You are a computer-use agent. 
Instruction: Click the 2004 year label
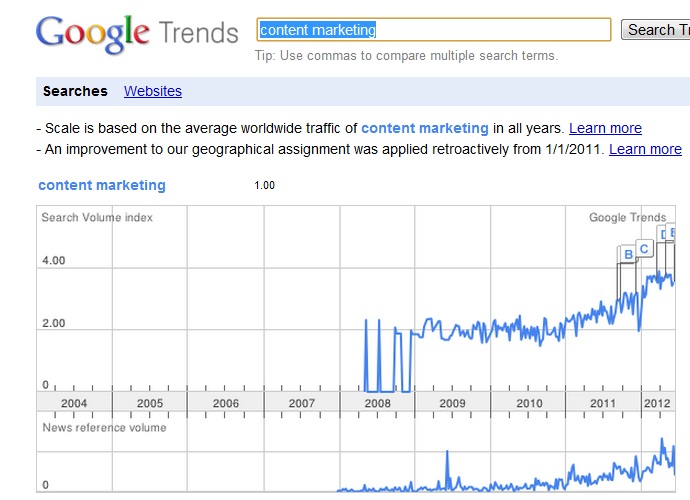coord(74,403)
